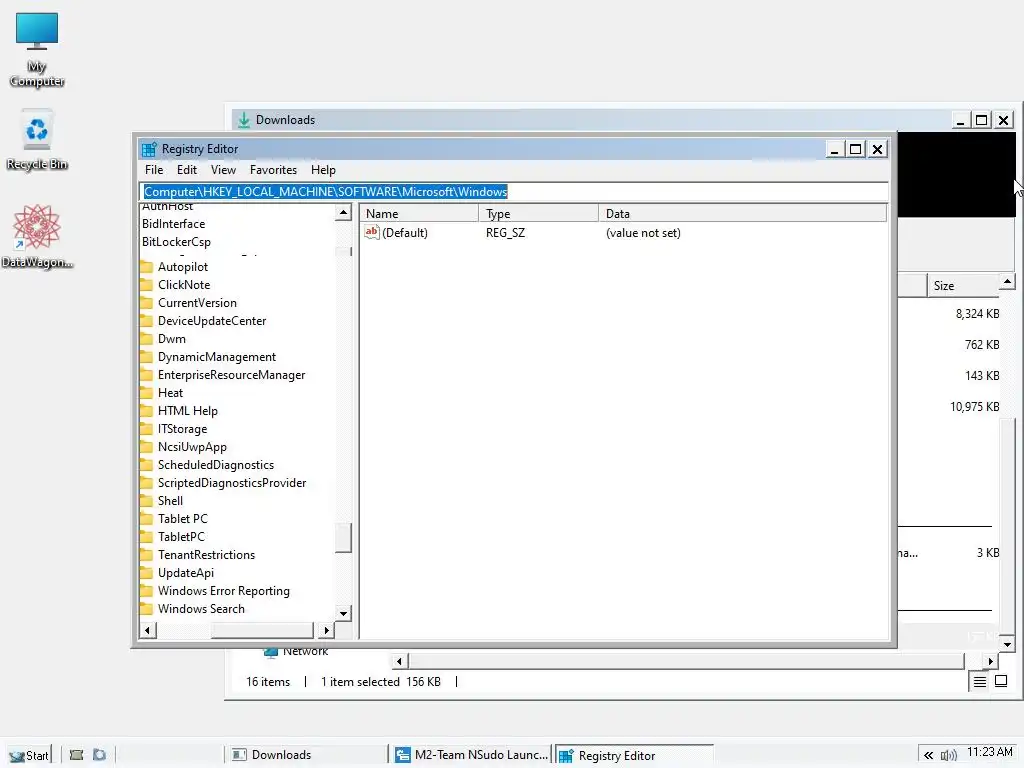Click the Start button
1024x768 pixels.
tap(29, 755)
